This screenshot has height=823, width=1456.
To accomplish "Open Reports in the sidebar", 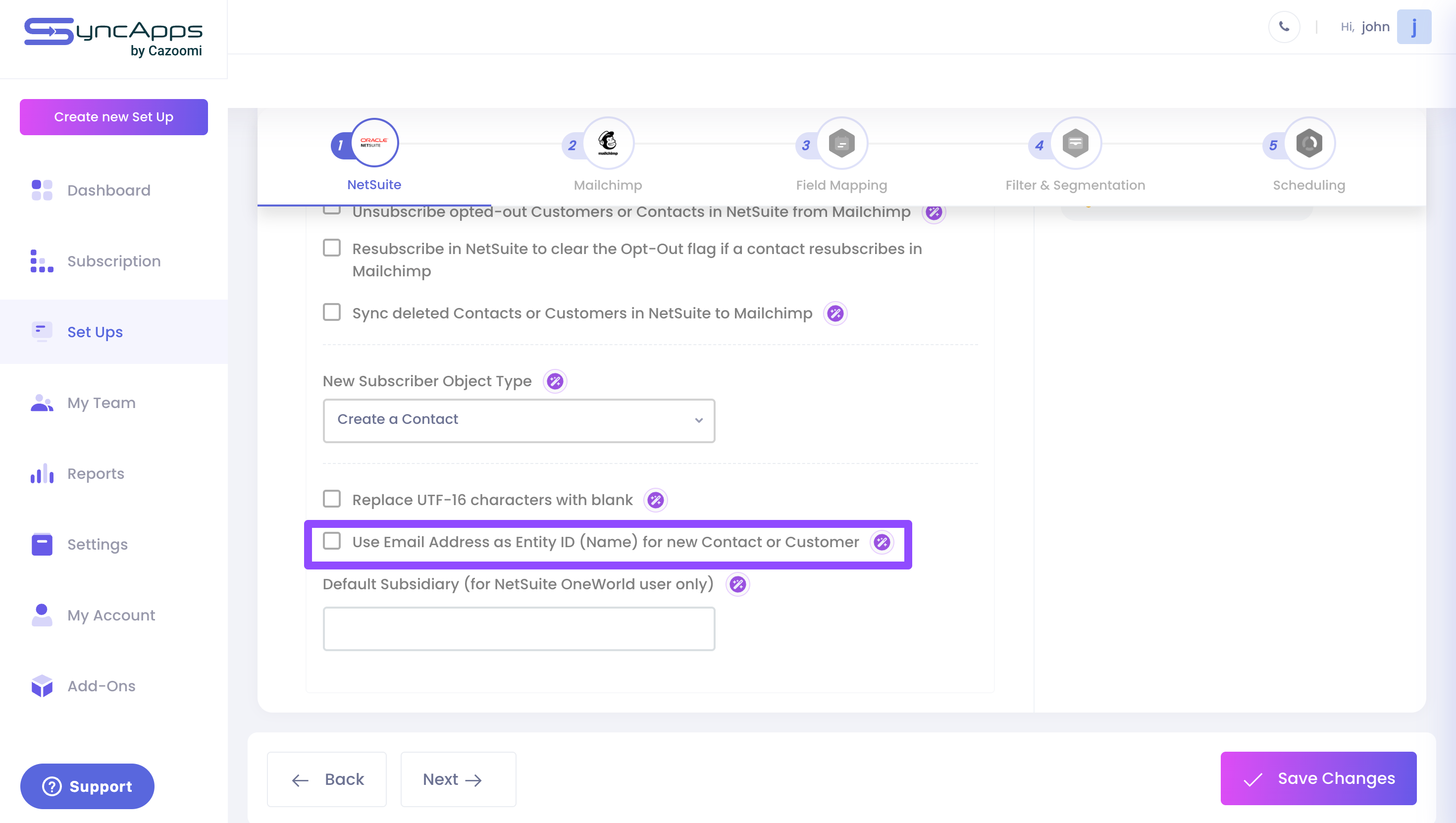I will (96, 474).
